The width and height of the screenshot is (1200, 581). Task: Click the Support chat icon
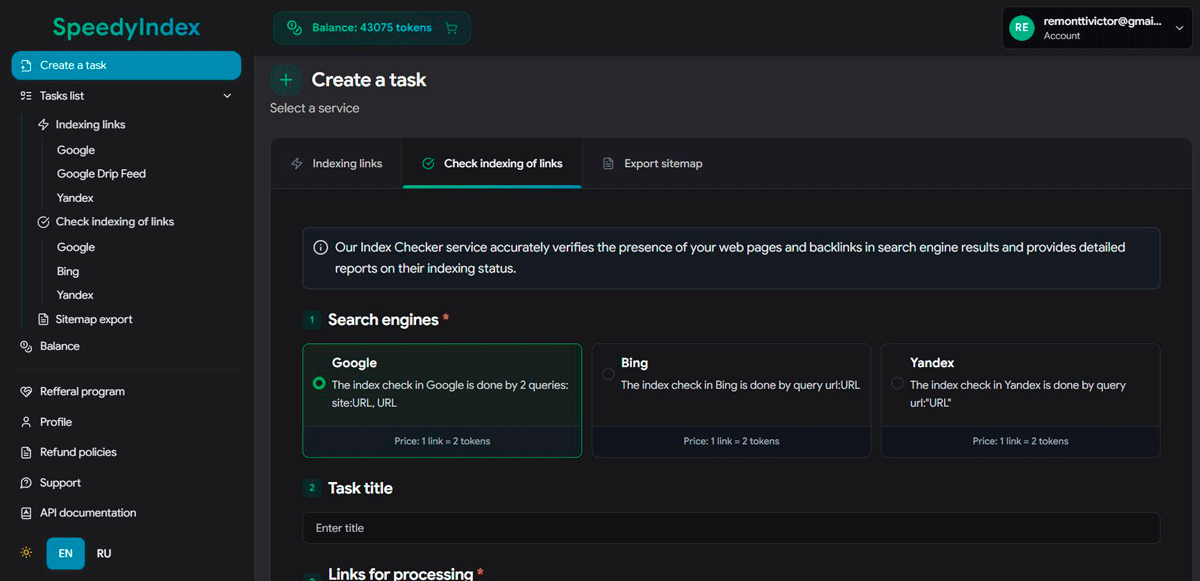point(26,483)
